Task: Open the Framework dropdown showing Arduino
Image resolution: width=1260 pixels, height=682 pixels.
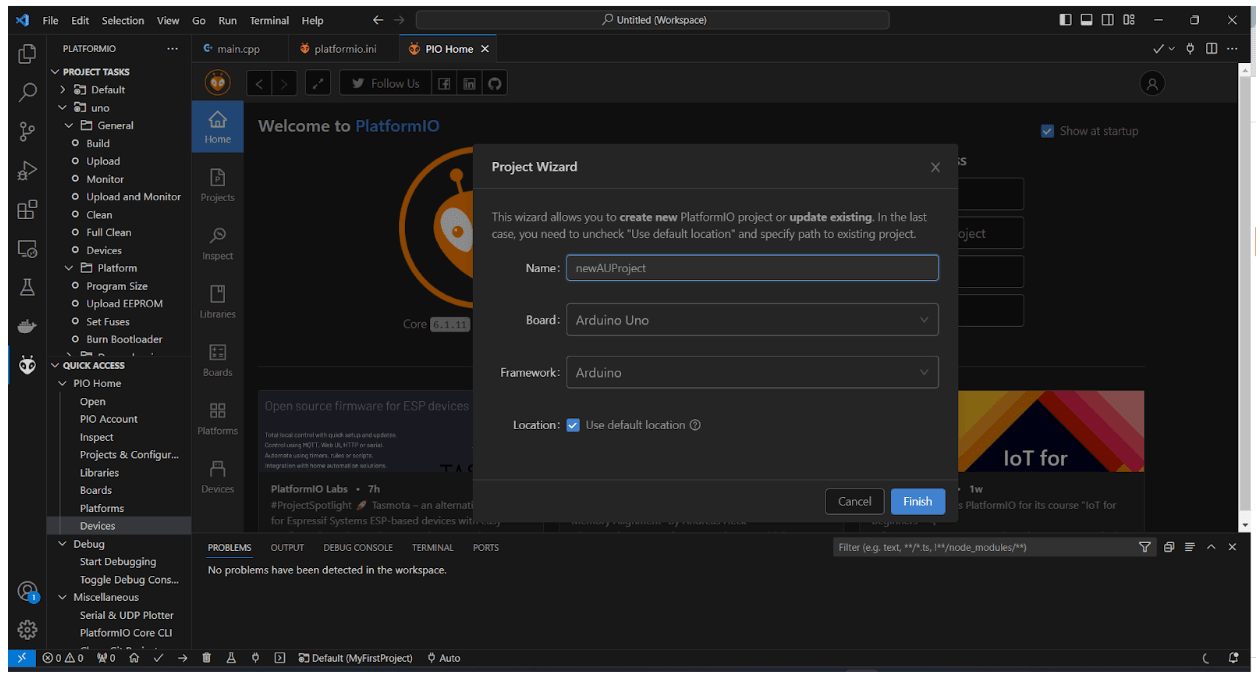Action: 752,372
